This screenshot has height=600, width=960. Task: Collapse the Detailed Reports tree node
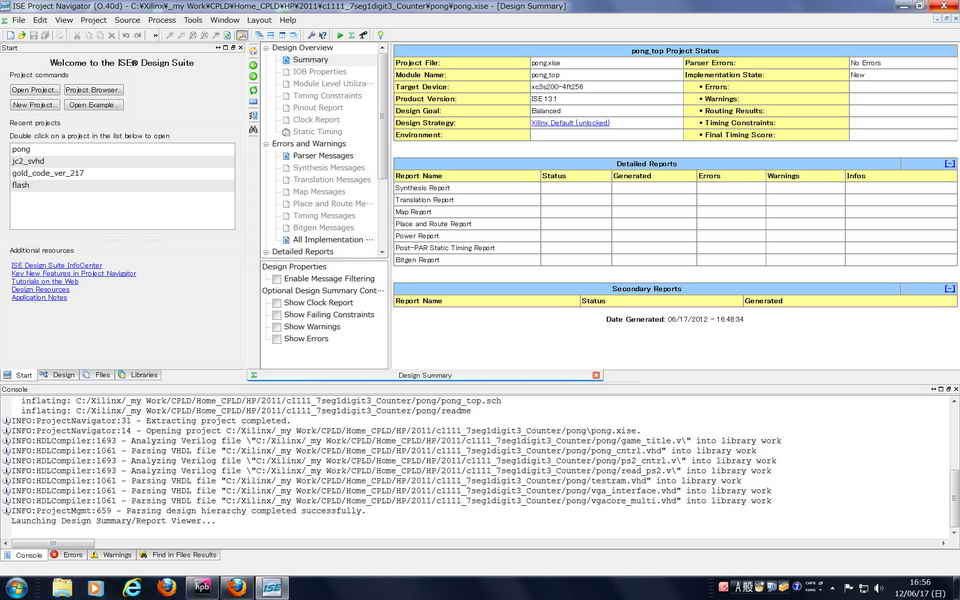(266, 252)
